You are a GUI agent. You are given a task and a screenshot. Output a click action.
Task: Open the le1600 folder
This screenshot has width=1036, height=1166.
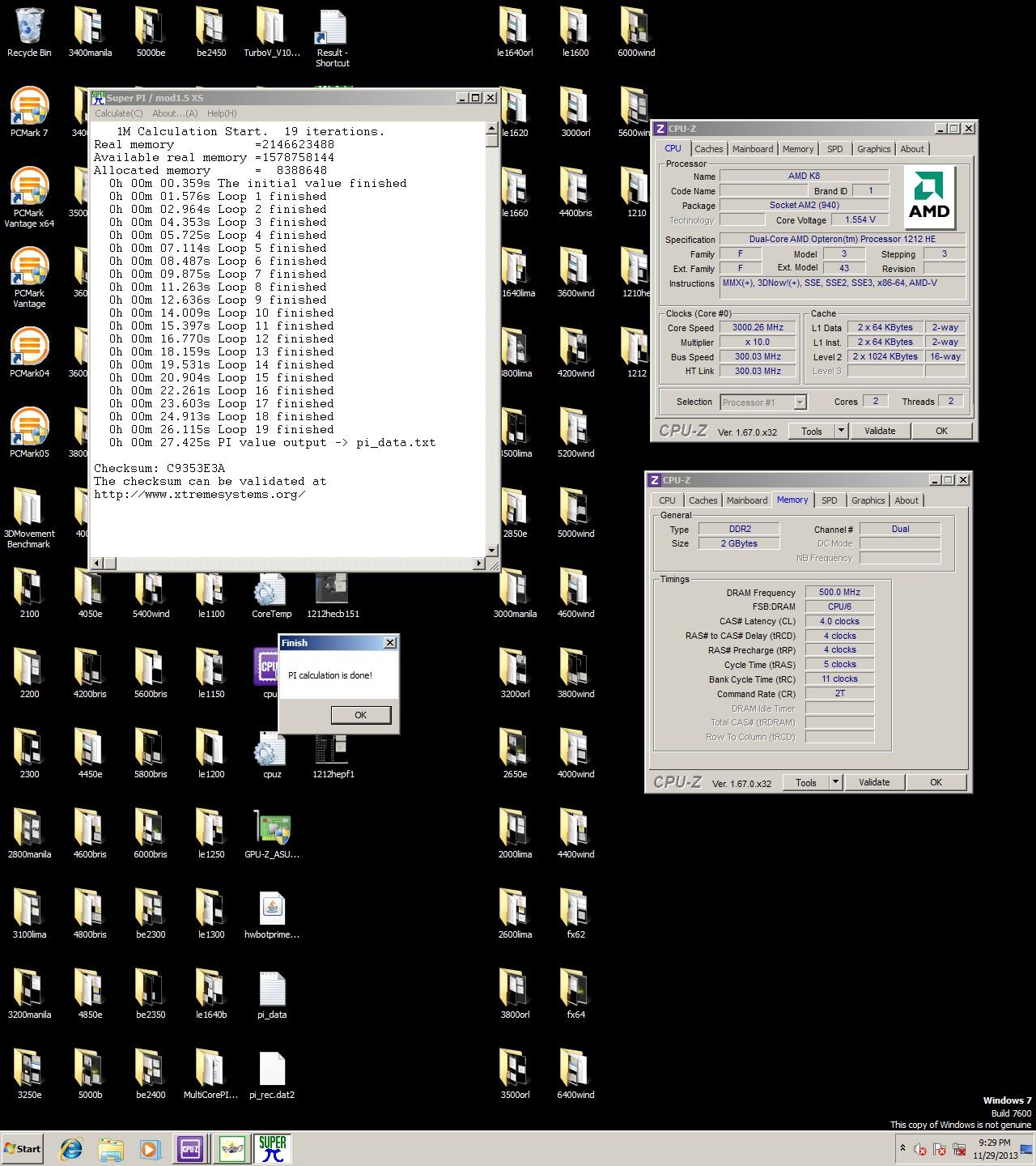(x=575, y=32)
